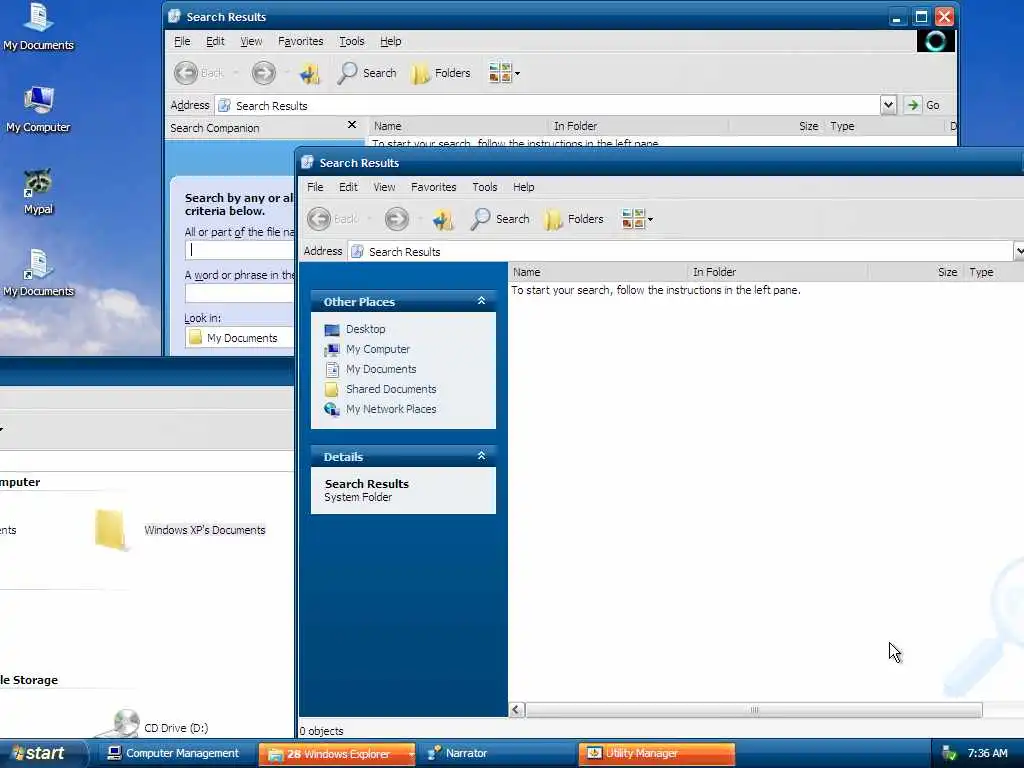The width and height of the screenshot is (1024, 768).
Task: Sort by Name column in front window
Action: point(598,272)
